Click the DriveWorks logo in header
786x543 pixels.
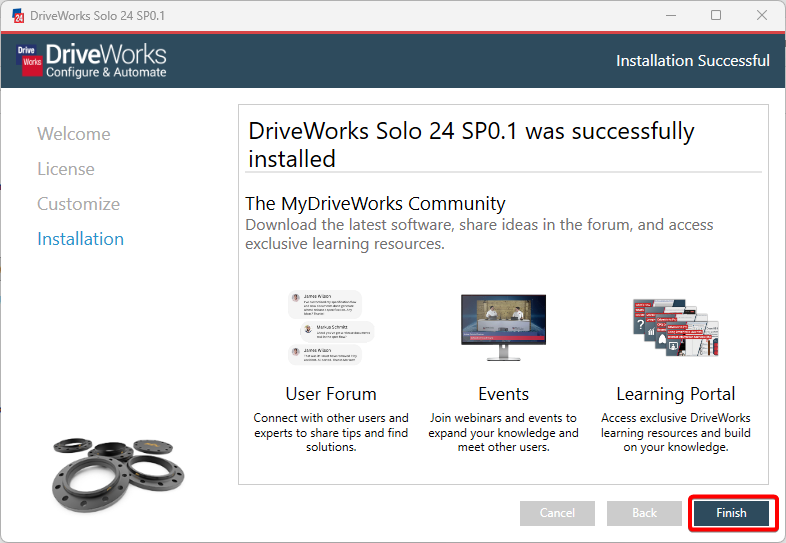coord(91,60)
